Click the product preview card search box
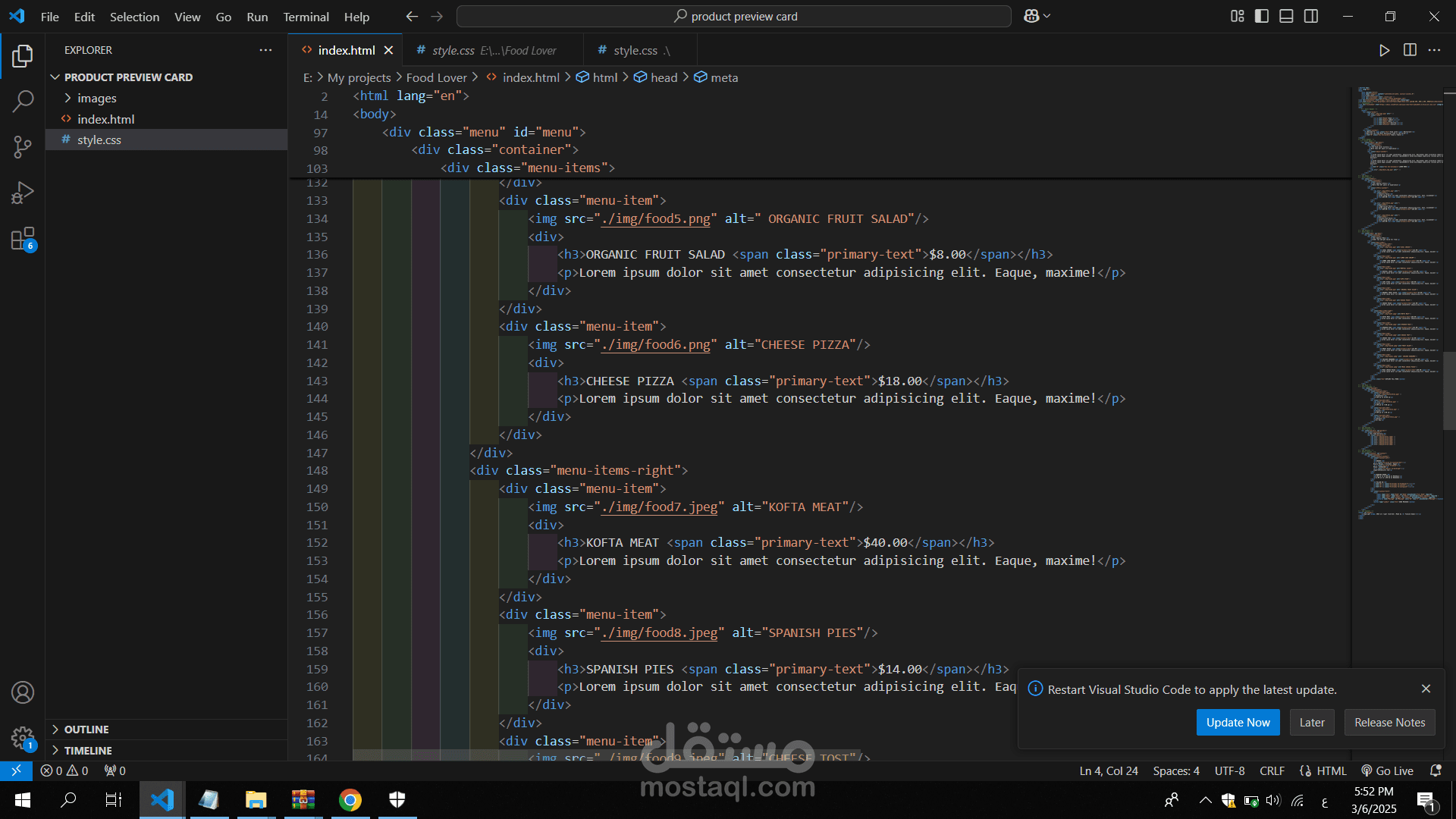The width and height of the screenshot is (1456, 819). [x=733, y=16]
